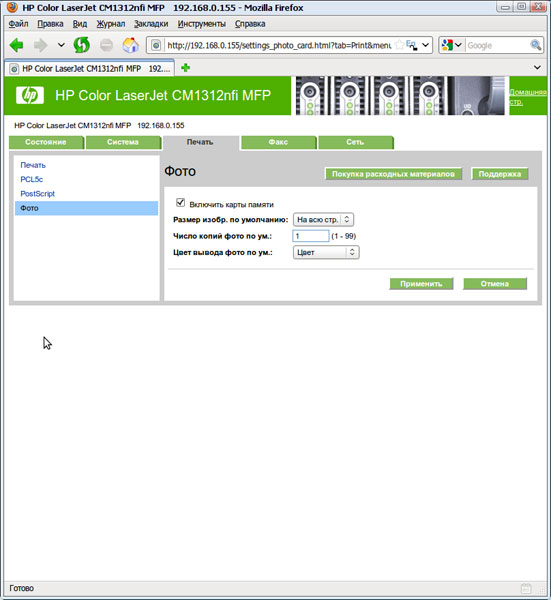Reload the page with the green refresh icon
This screenshot has width=551, height=600.
click(x=82, y=45)
